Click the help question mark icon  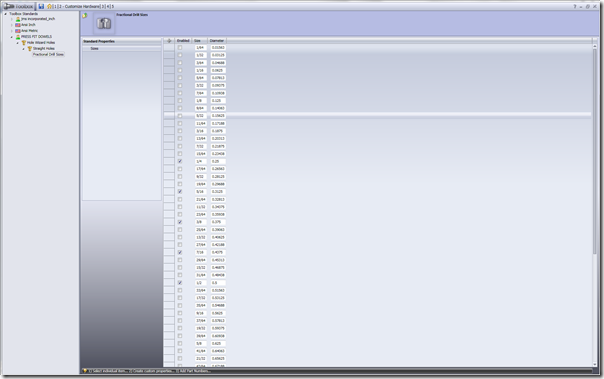click(575, 7)
